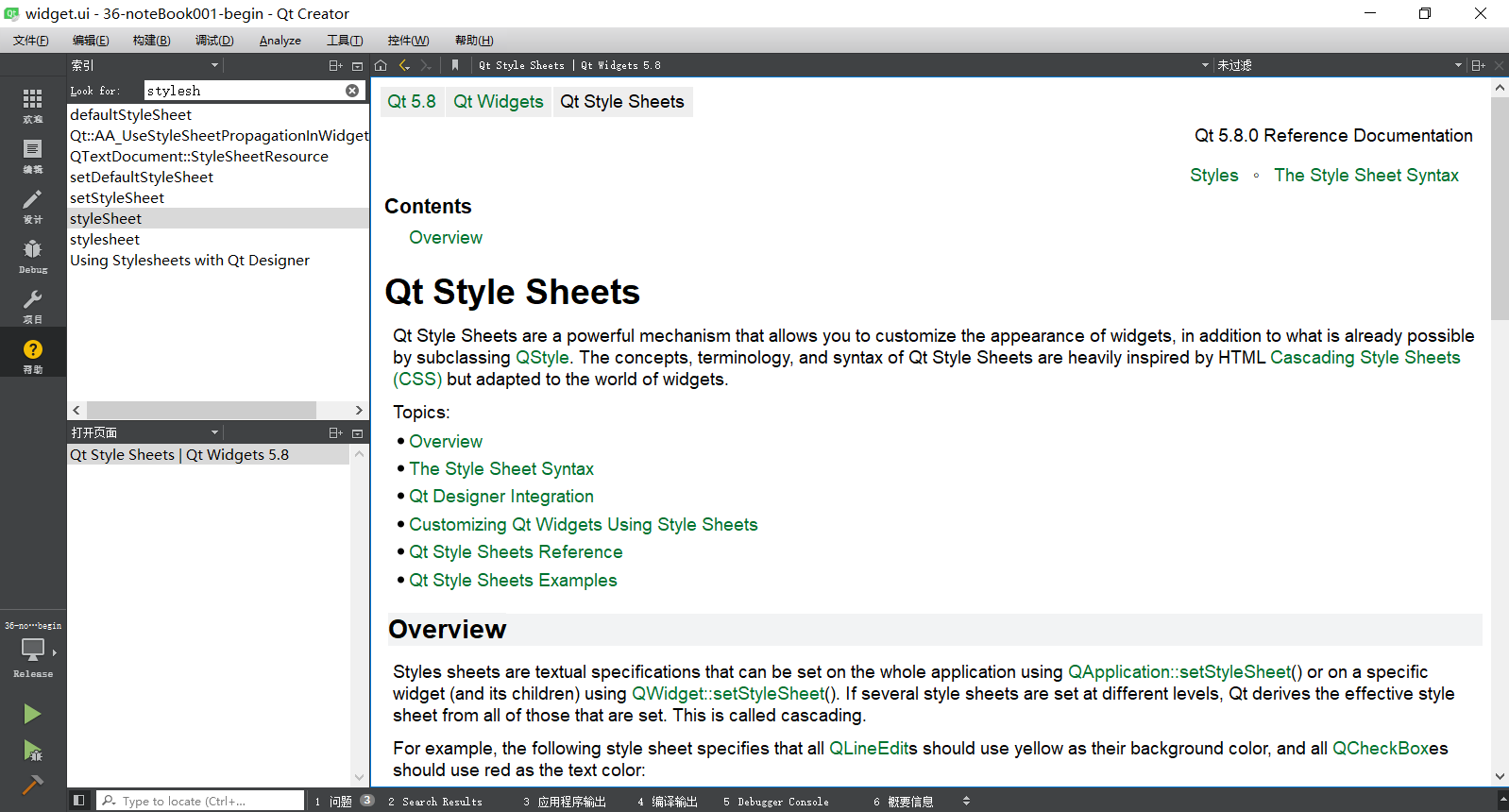Open the Edit mode
The image size is (1509, 812).
pyautogui.click(x=33, y=155)
